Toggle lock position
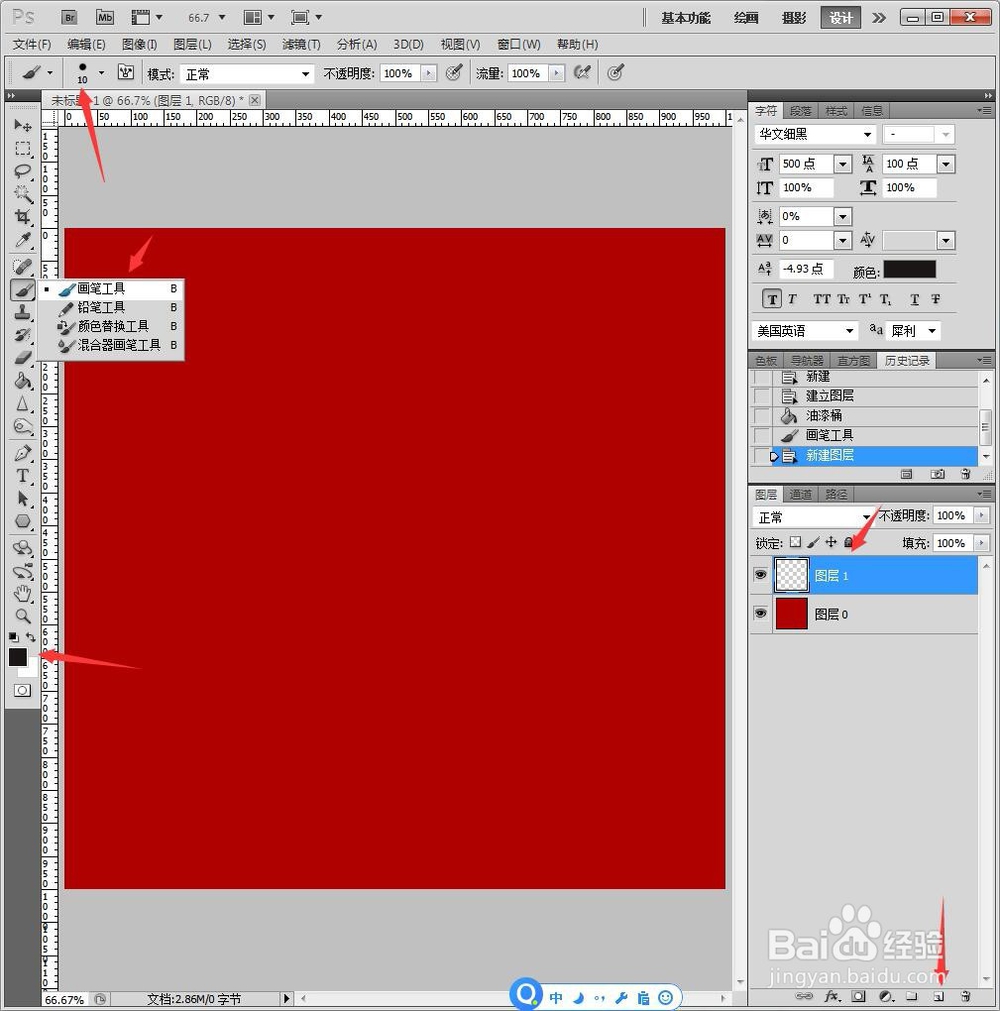Image resolution: width=1000 pixels, height=1011 pixels. tap(832, 542)
